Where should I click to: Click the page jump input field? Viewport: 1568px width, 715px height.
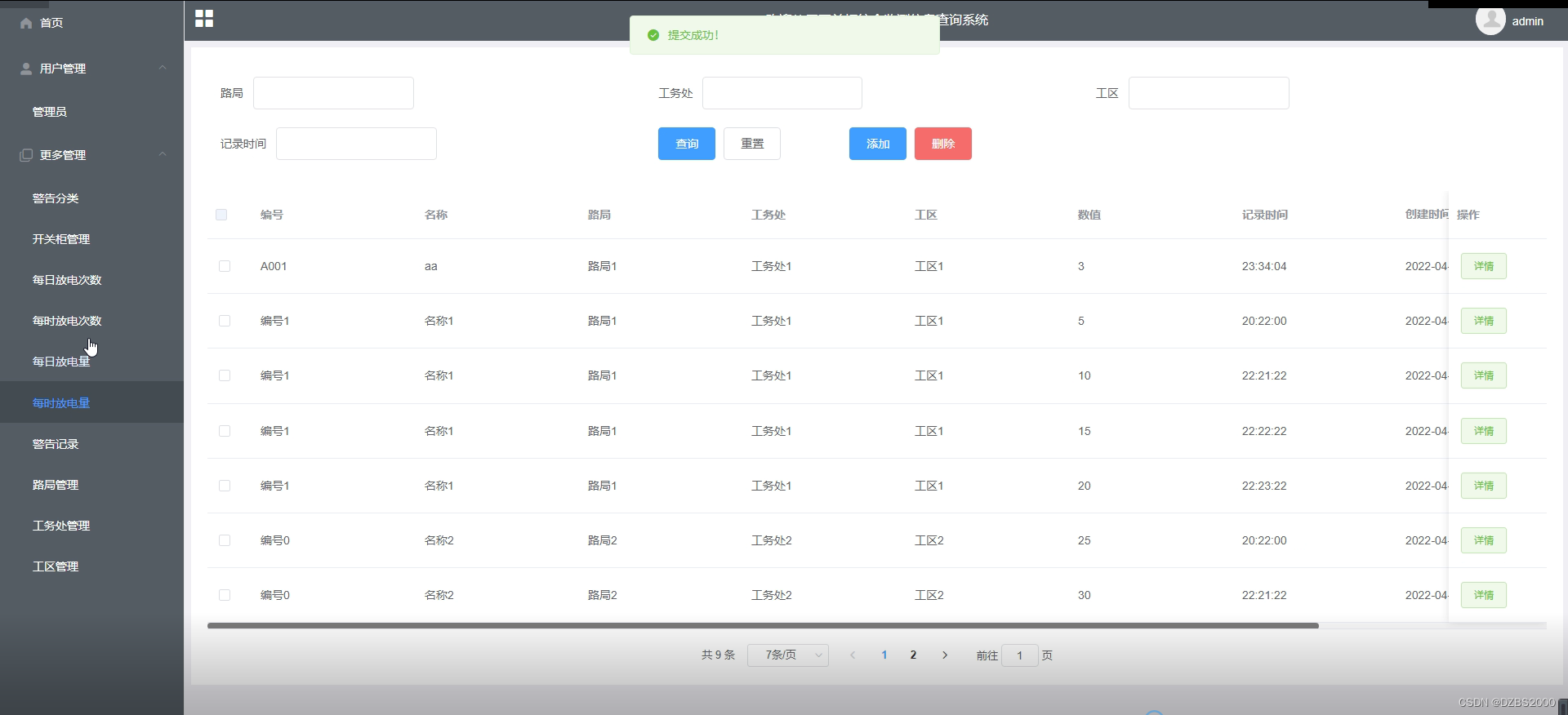pyautogui.click(x=1020, y=655)
